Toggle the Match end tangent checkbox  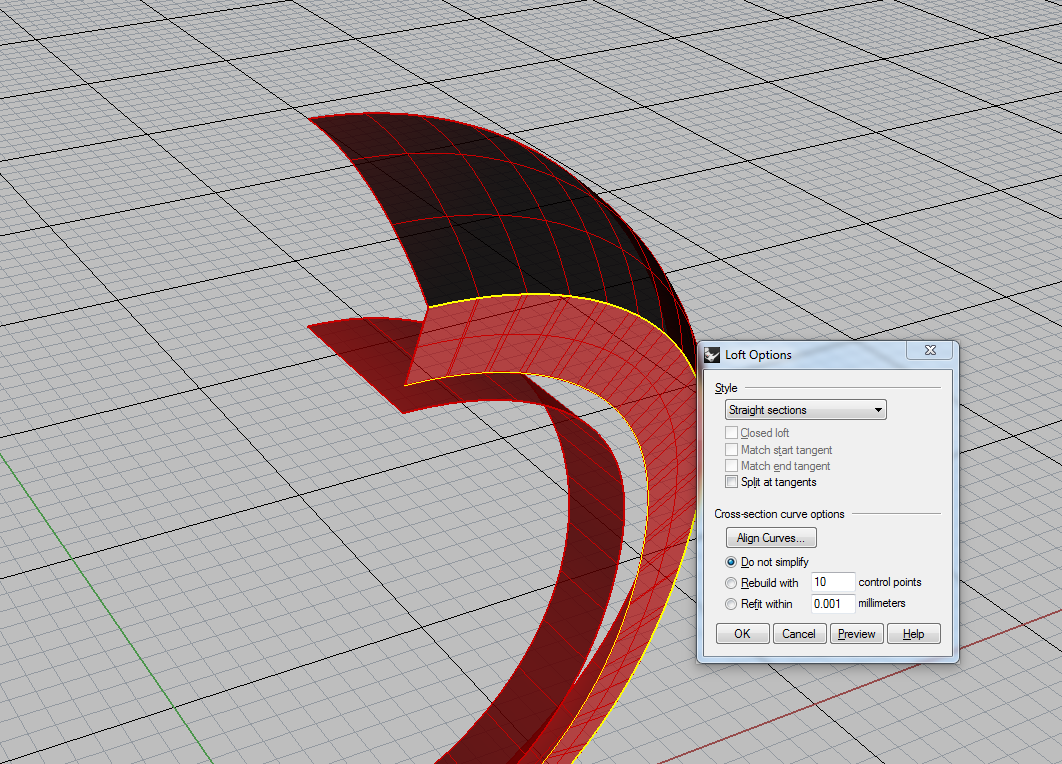(x=732, y=466)
